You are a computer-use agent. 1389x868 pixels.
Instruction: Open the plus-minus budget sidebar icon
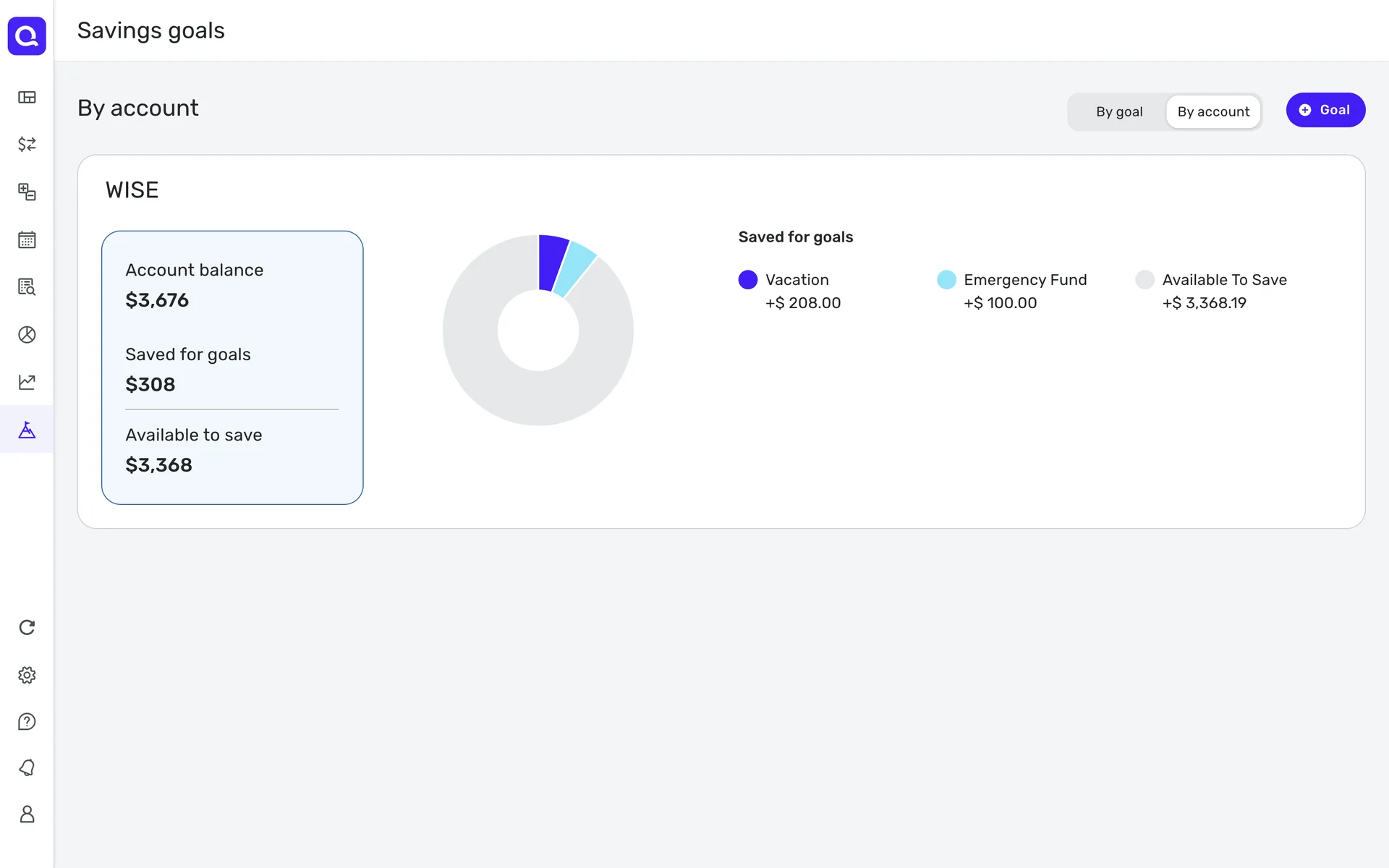click(x=27, y=192)
